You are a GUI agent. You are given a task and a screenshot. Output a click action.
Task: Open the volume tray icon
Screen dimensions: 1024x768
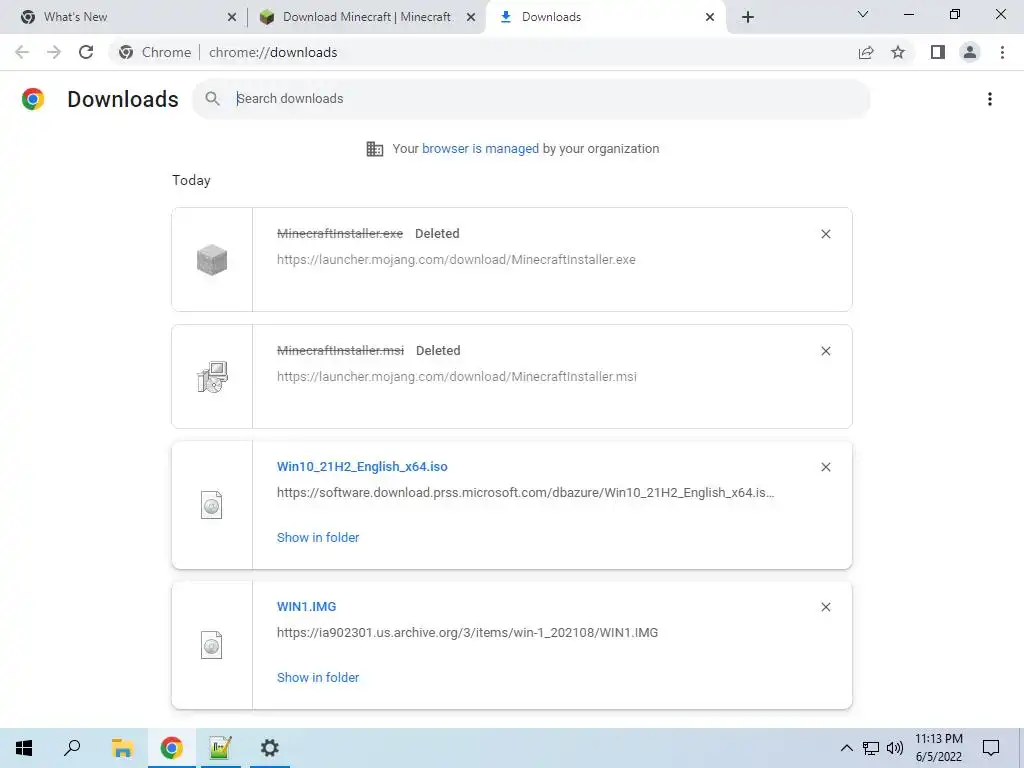coord(895,748)
